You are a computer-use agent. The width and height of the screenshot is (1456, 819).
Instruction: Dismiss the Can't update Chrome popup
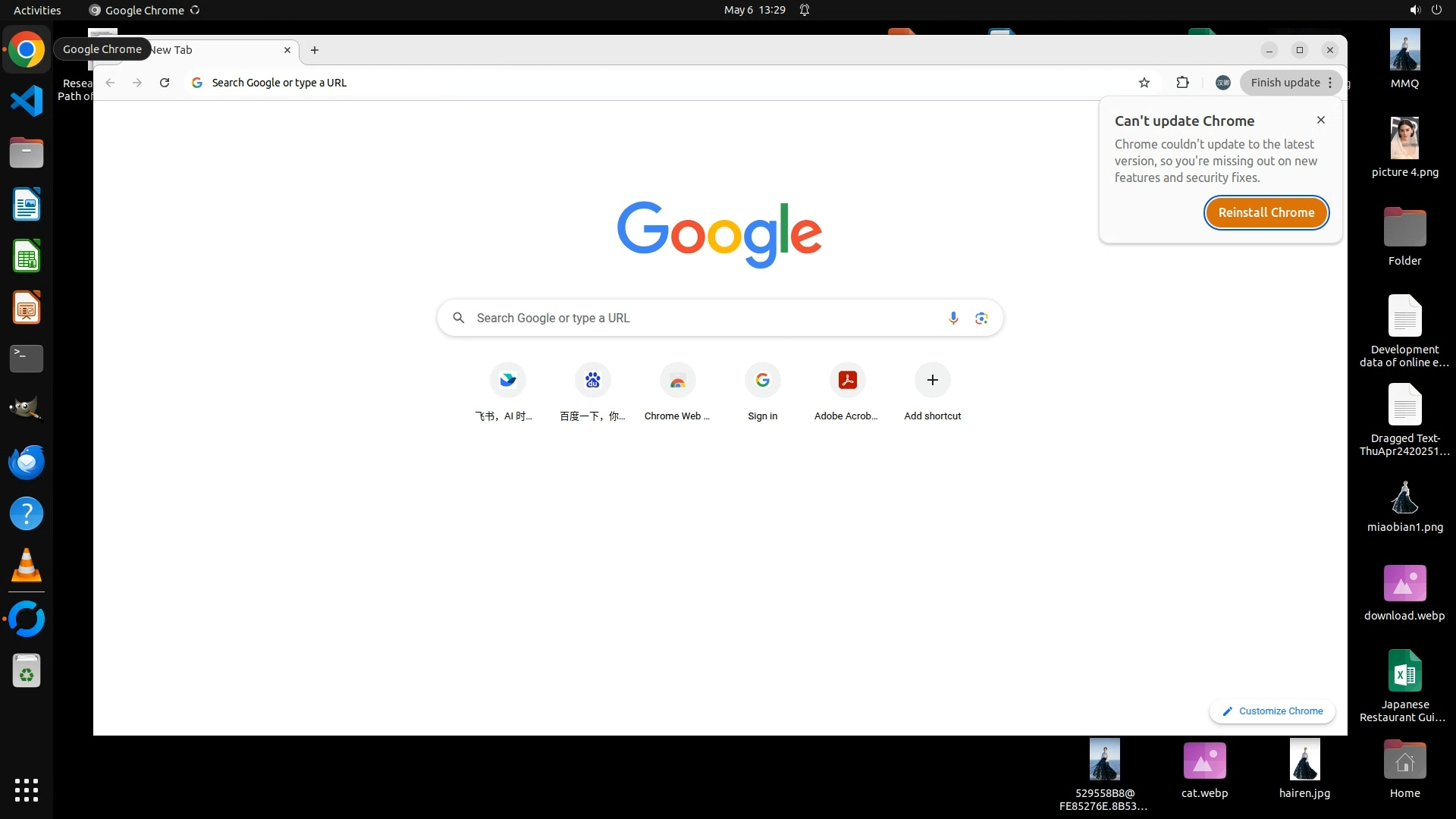(1320, 120)
